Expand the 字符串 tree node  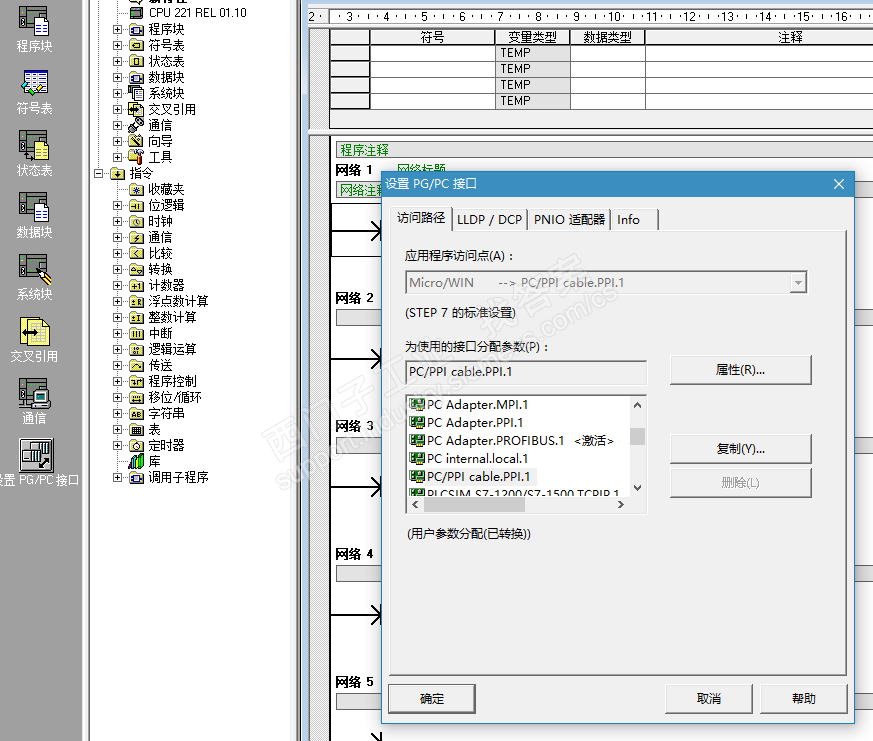(x=117, y=414)
